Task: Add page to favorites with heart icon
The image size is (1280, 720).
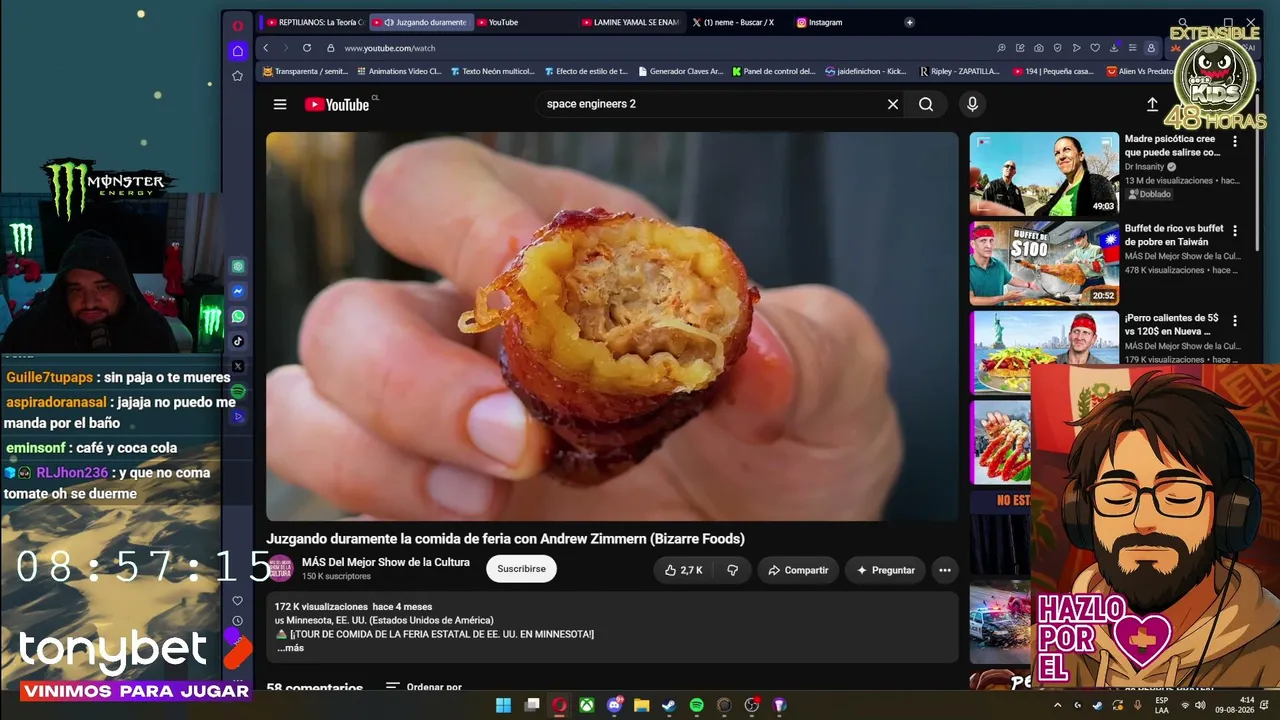Action: pyautogui.click(x=1095, y=48)
